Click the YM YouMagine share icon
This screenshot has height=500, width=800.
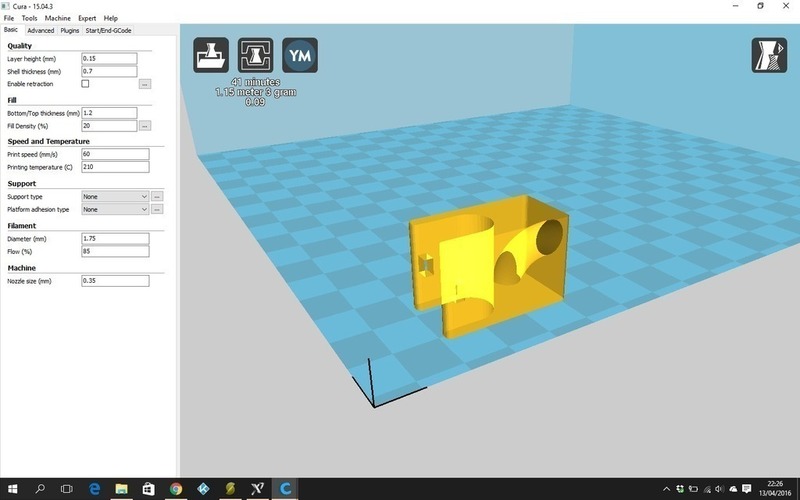tap(300, 55)
